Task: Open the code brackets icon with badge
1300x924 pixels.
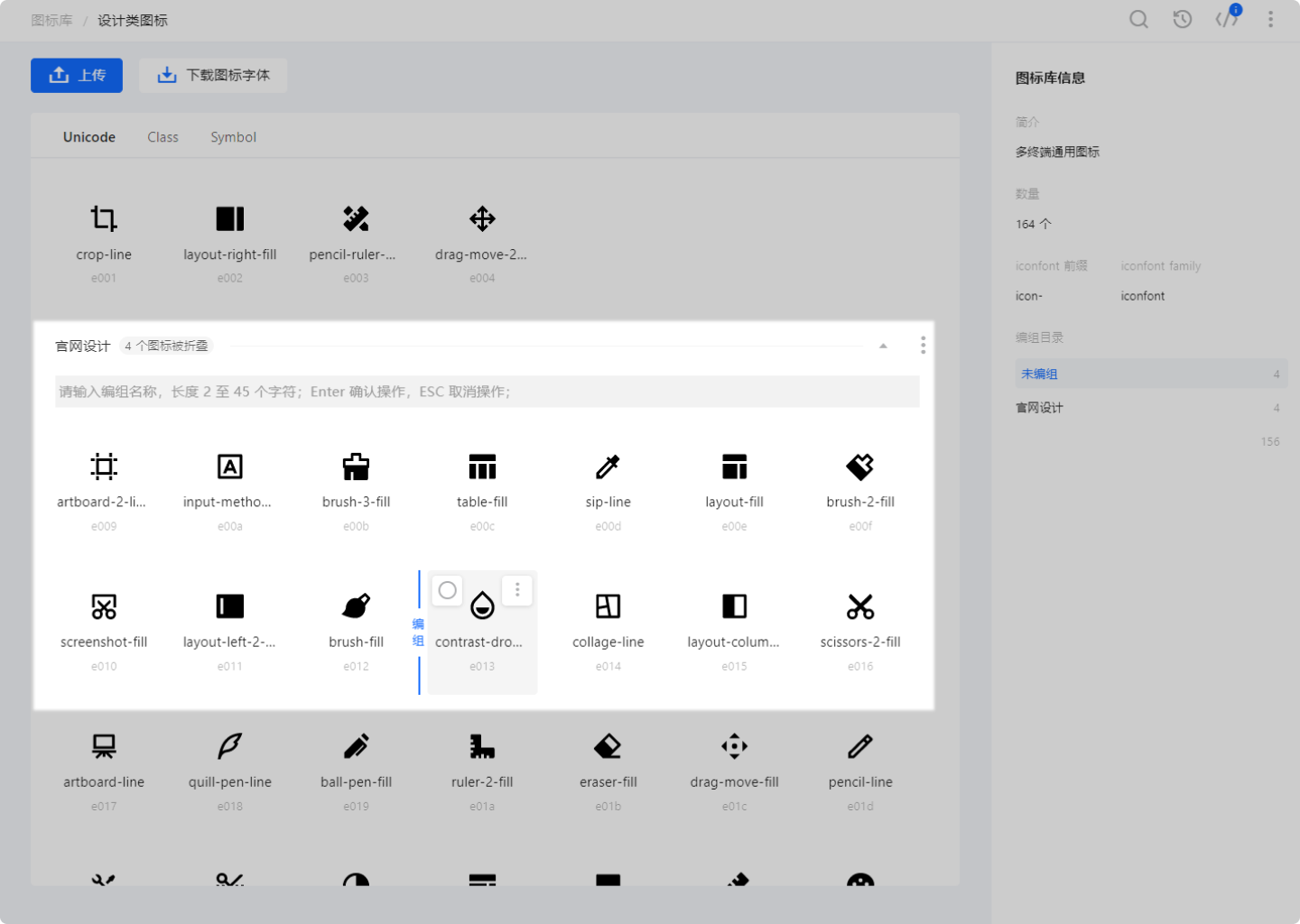Action: (x=1227, y=18)
